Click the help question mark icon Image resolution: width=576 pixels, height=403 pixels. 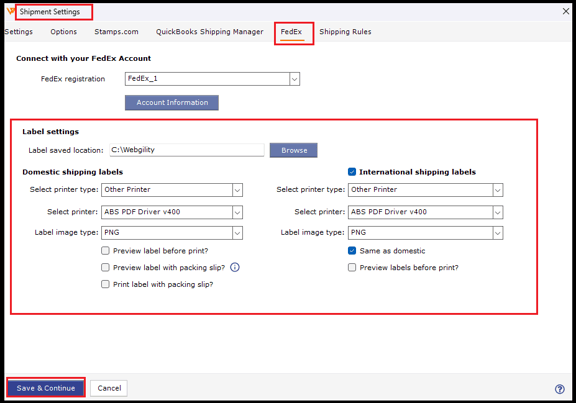[x=559, y=389]
